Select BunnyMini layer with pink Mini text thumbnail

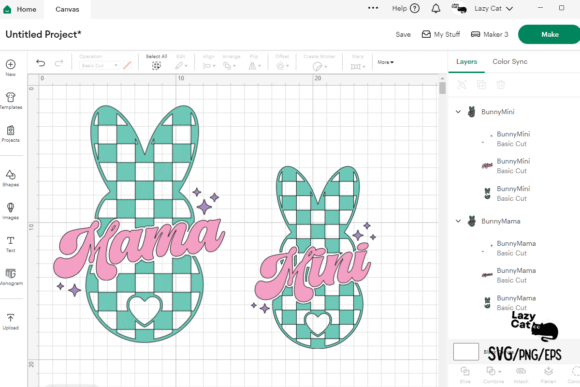(514, 166)
